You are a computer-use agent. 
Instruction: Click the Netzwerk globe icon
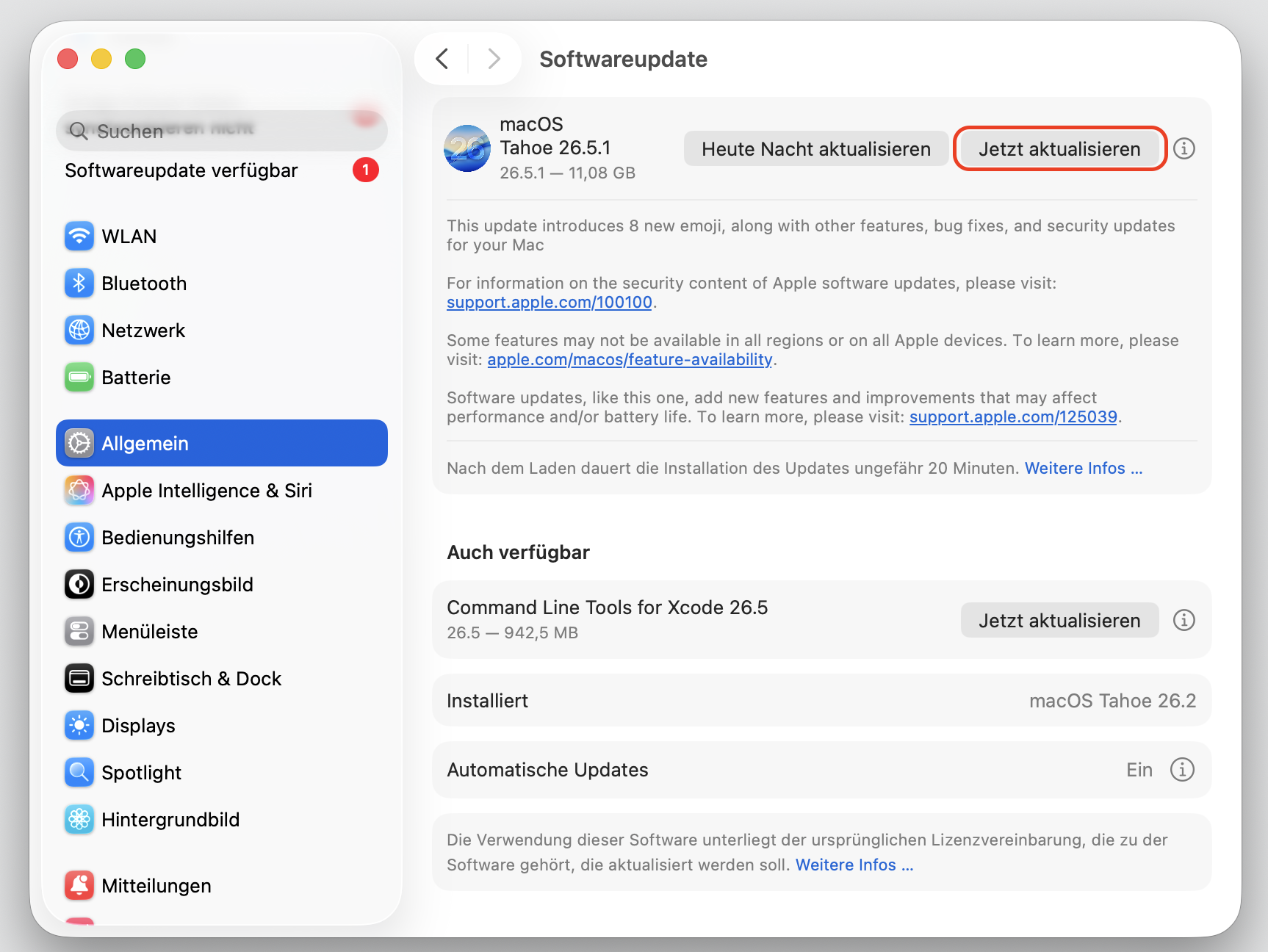tap(79, 331)
